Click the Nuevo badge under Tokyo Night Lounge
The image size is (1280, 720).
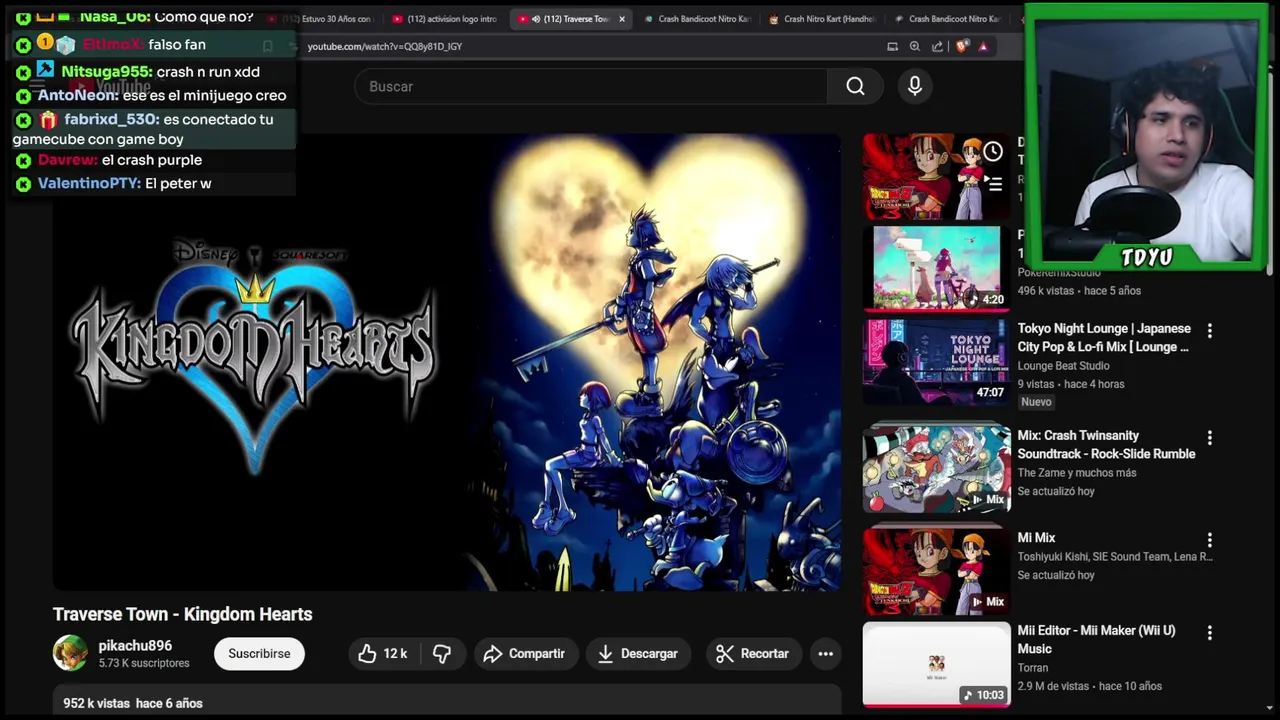click(1036, 402)
